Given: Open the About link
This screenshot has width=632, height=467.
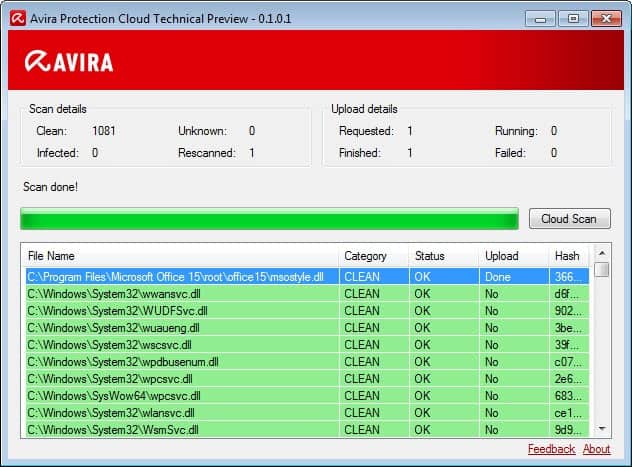Looking at the screenshot, I should tap(597, 449).
